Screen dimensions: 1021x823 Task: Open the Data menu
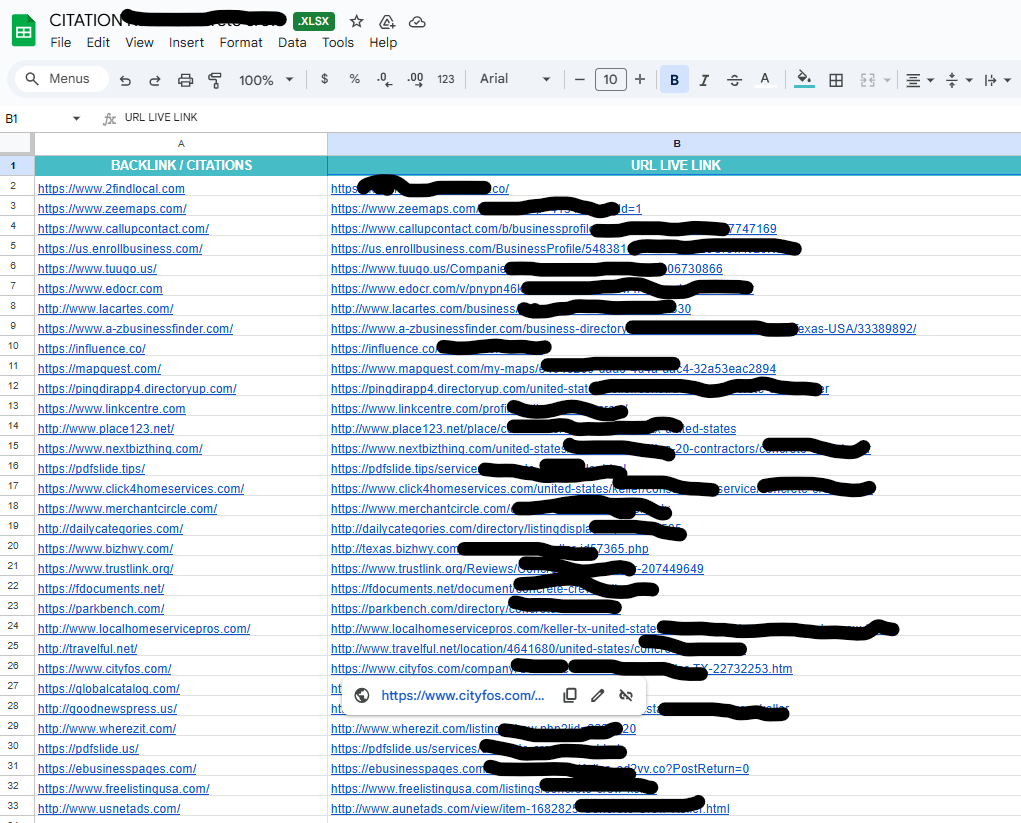(292, 42)
